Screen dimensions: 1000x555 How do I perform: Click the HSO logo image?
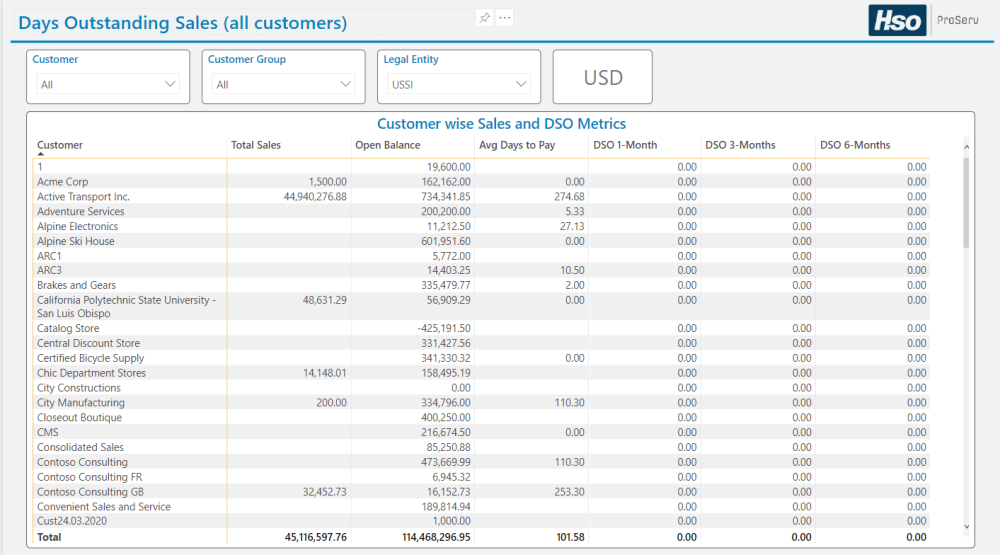(x=896, y=20)
